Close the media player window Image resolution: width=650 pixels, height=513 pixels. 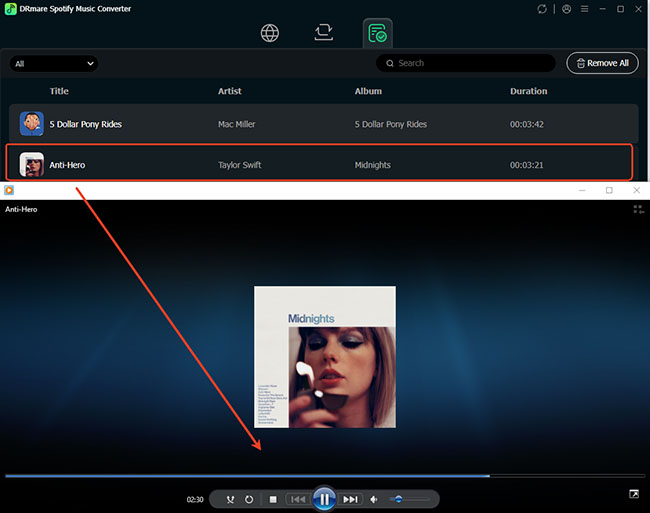pyautogui.click(x=637, y=190)
